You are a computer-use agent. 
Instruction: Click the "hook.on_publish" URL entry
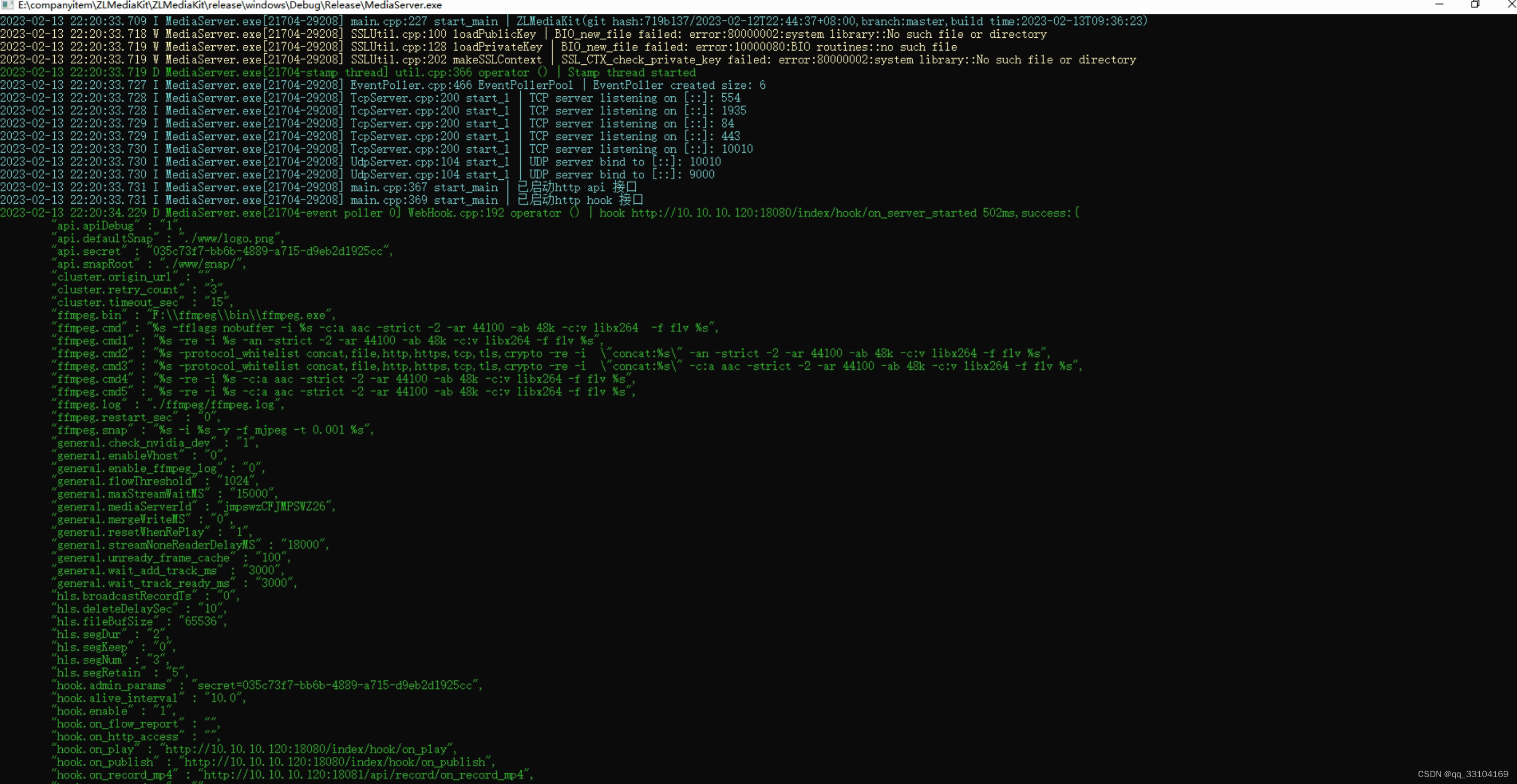[274, 762]
